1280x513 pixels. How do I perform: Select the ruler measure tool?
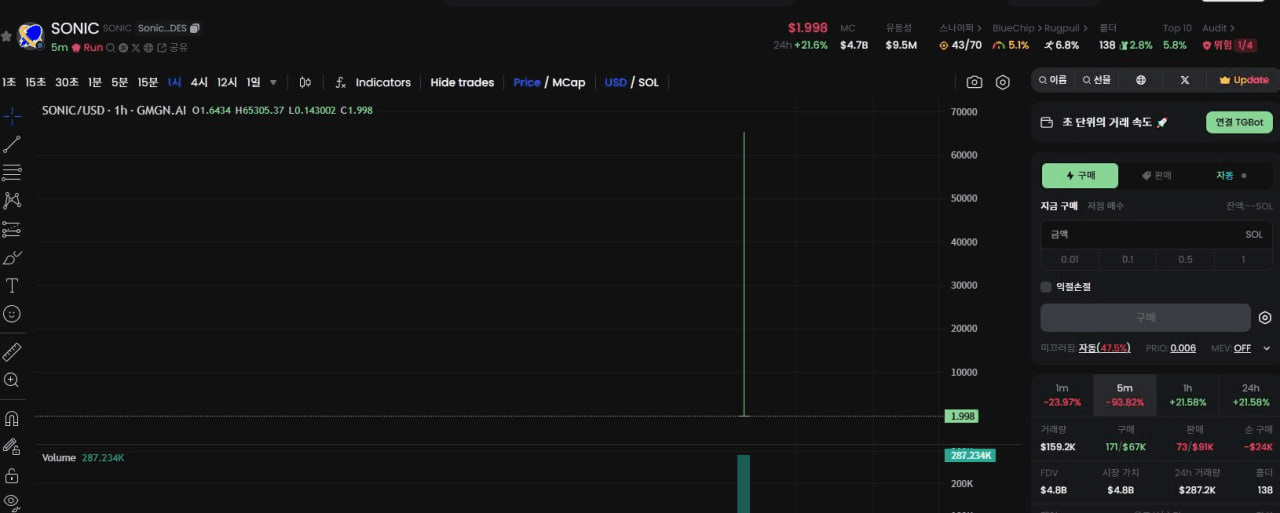point(12,352)
